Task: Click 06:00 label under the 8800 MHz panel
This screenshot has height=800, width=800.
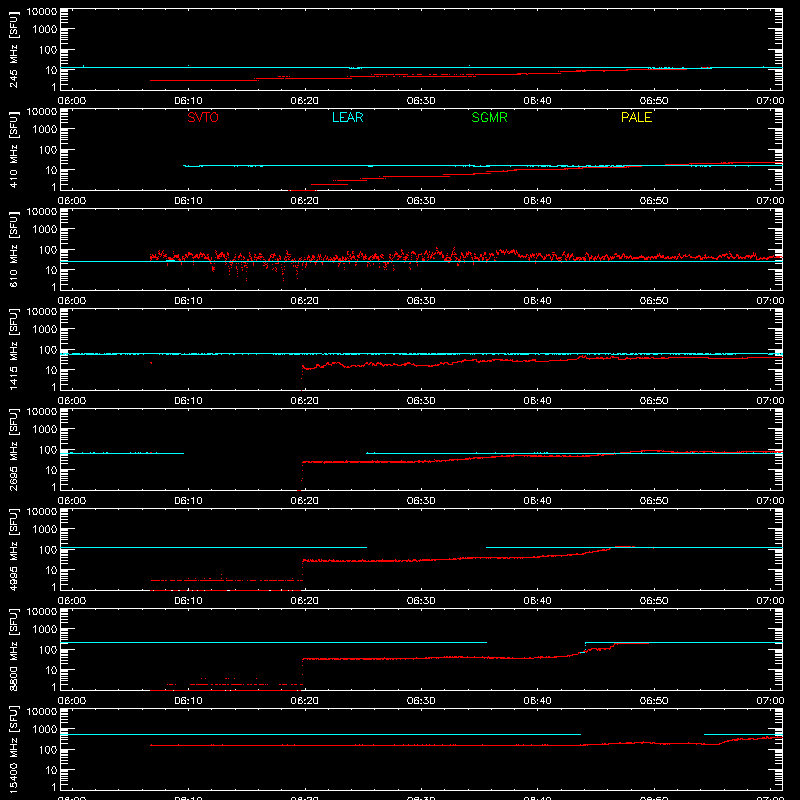Action: tap(72, 701)
